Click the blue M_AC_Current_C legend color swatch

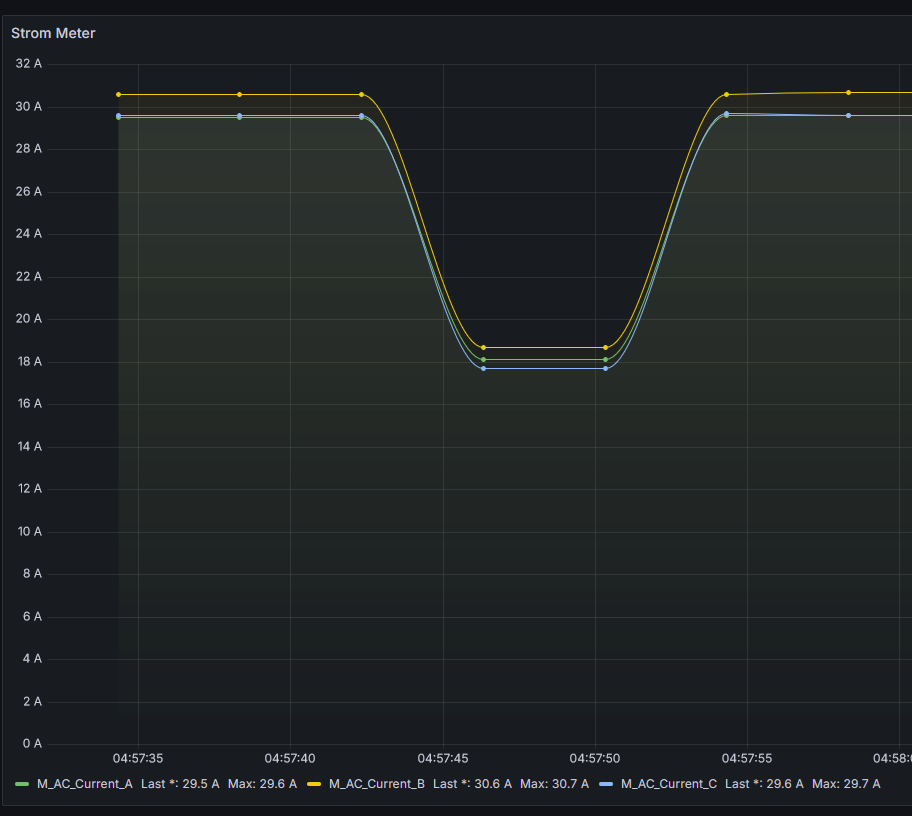(x=606, y=784)
